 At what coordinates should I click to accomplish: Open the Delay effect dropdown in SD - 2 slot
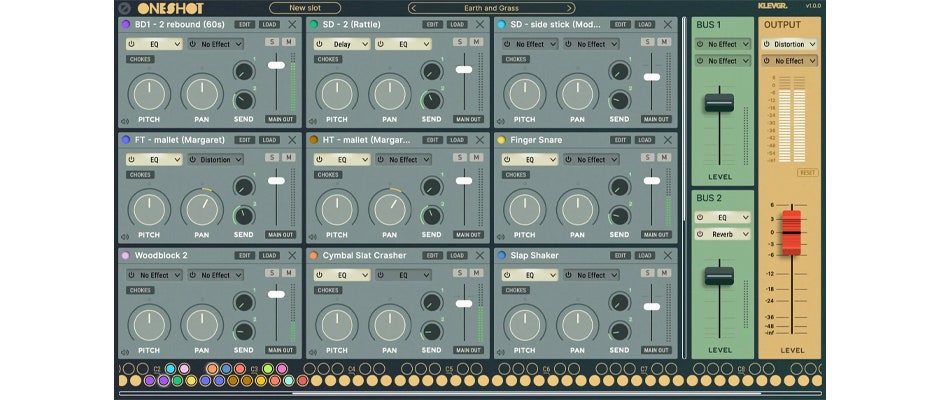[x=342, y=44]
